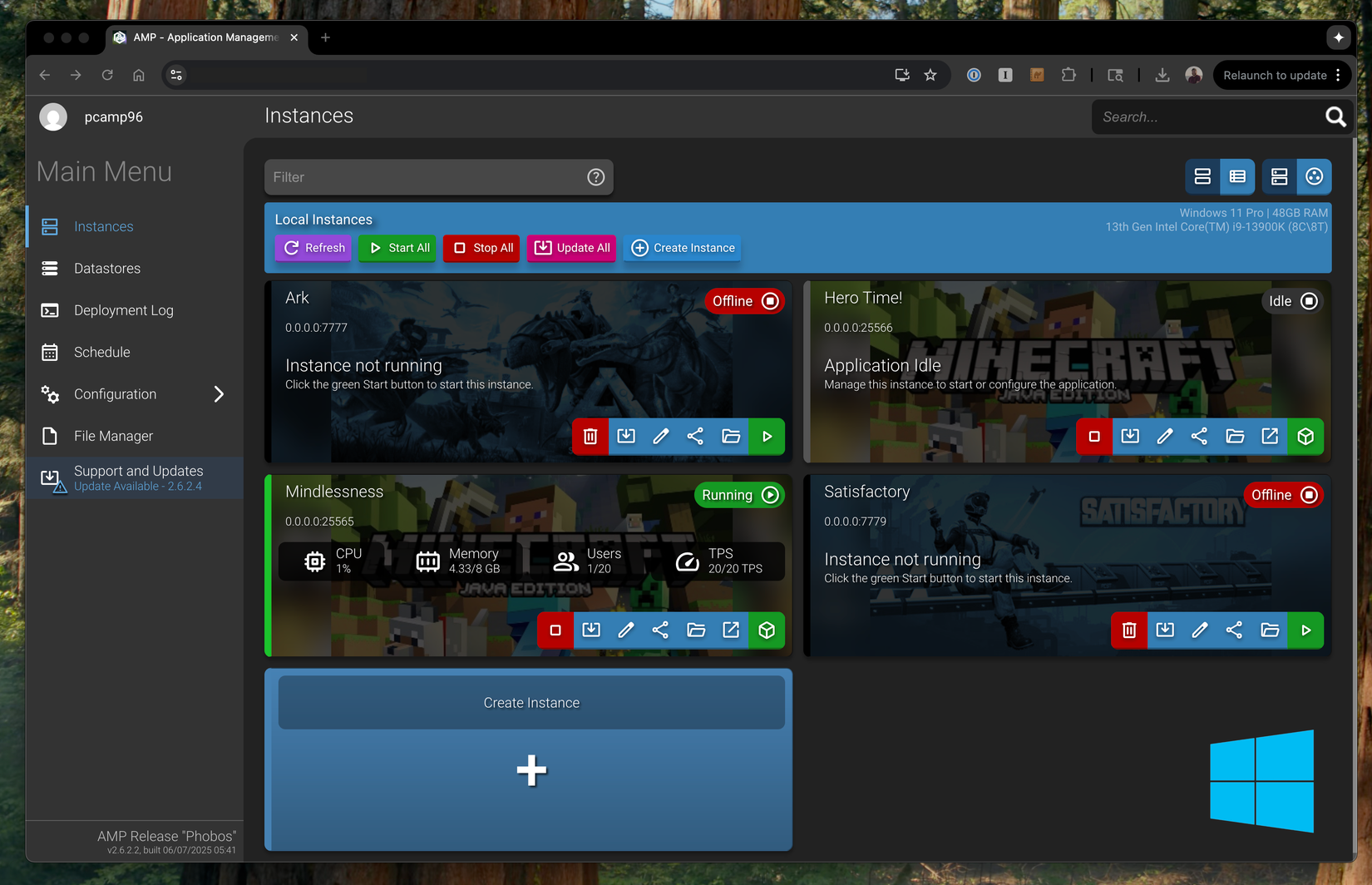
Task: Start the Ark instance with the play icon
Action: (766, 437)
